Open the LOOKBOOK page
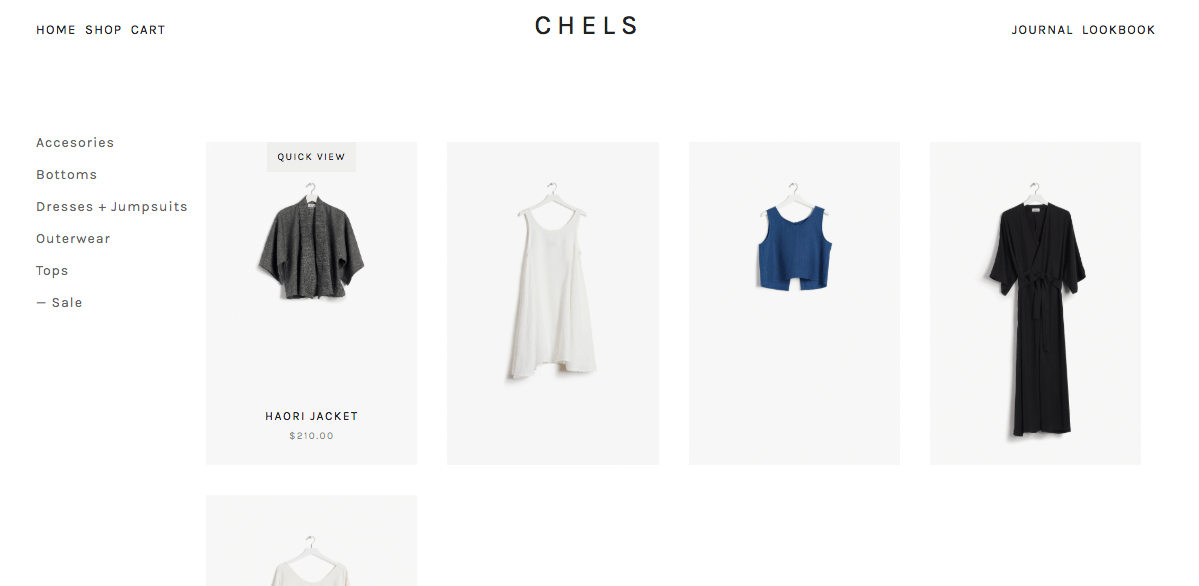The height and width of the screenshot is (586, 1199). point(1119,30)
